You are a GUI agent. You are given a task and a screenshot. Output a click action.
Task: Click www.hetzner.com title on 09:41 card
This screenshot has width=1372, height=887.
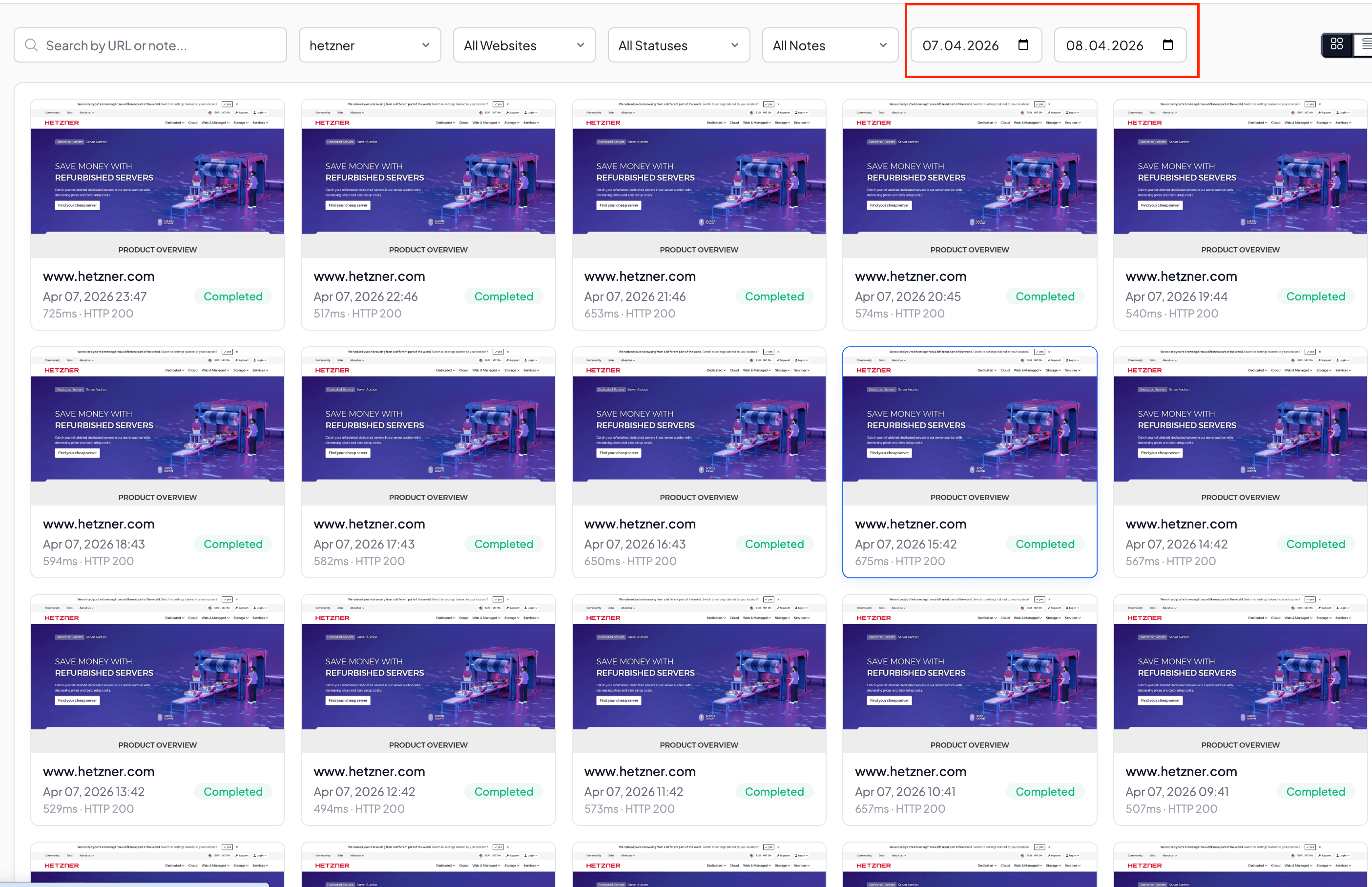tap(1181, 772)
